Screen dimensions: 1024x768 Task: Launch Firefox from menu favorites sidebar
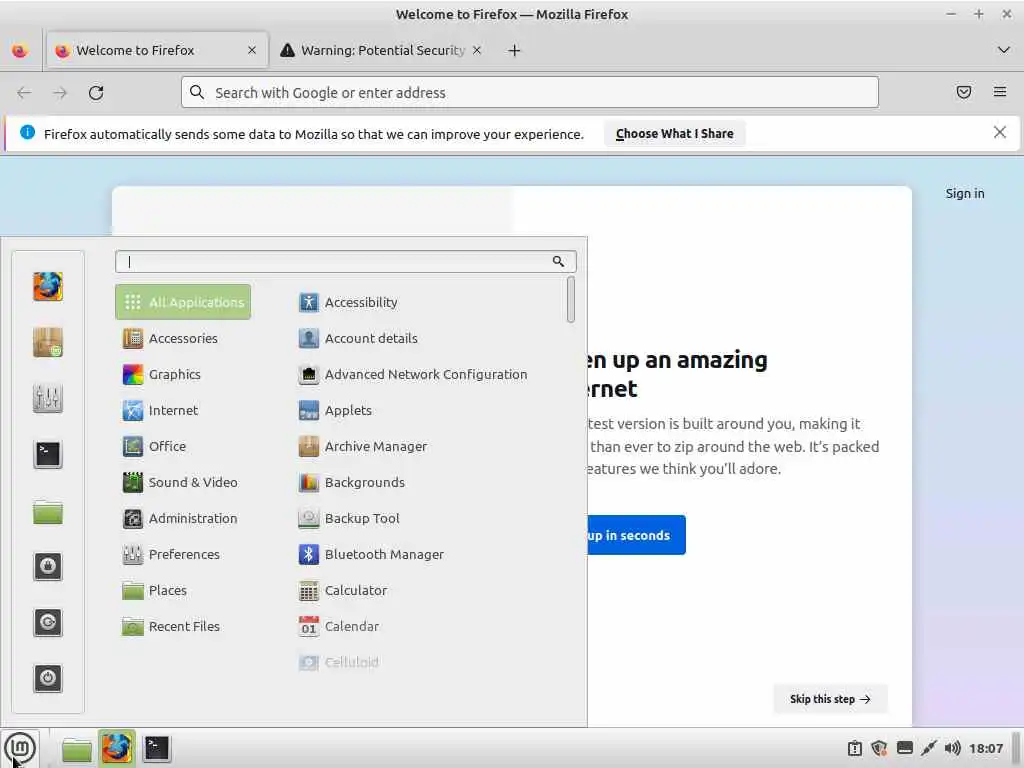48,286
